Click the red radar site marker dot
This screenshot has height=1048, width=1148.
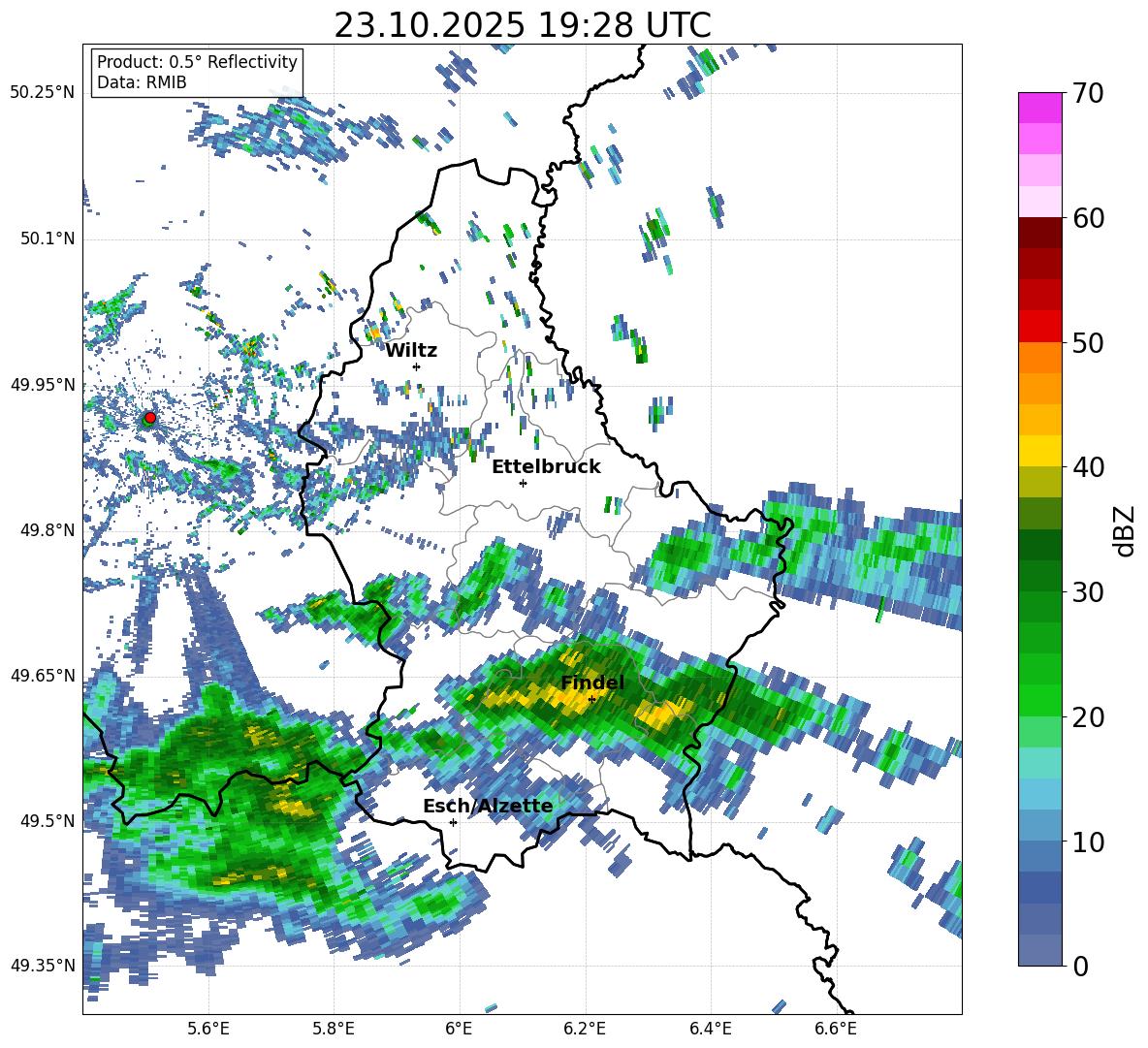pos(150,417)
